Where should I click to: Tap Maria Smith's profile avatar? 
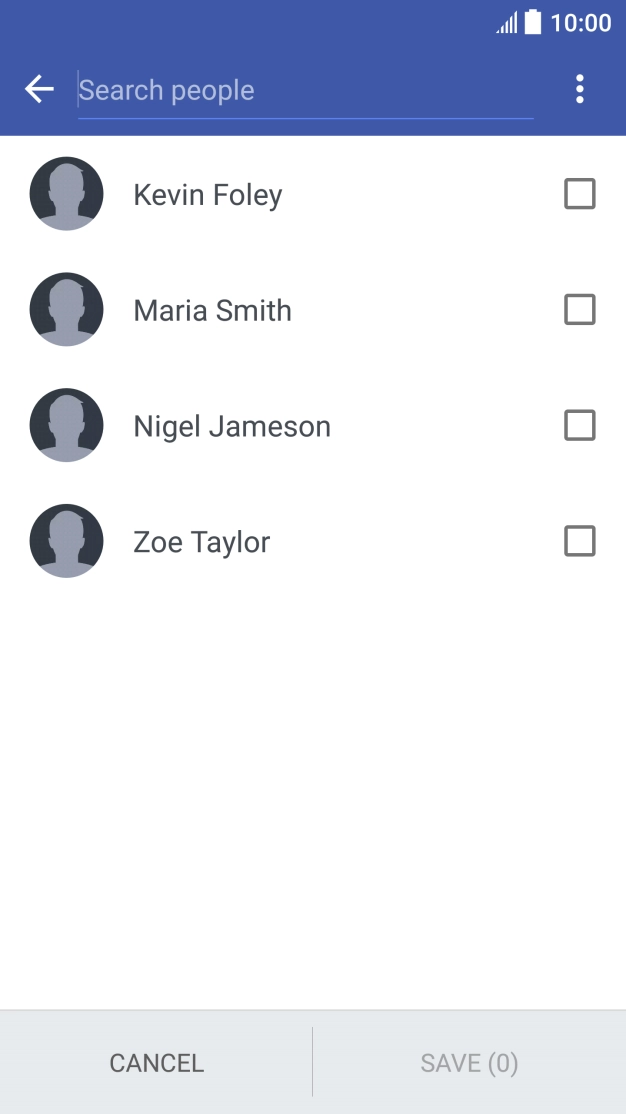pos(66,310)
